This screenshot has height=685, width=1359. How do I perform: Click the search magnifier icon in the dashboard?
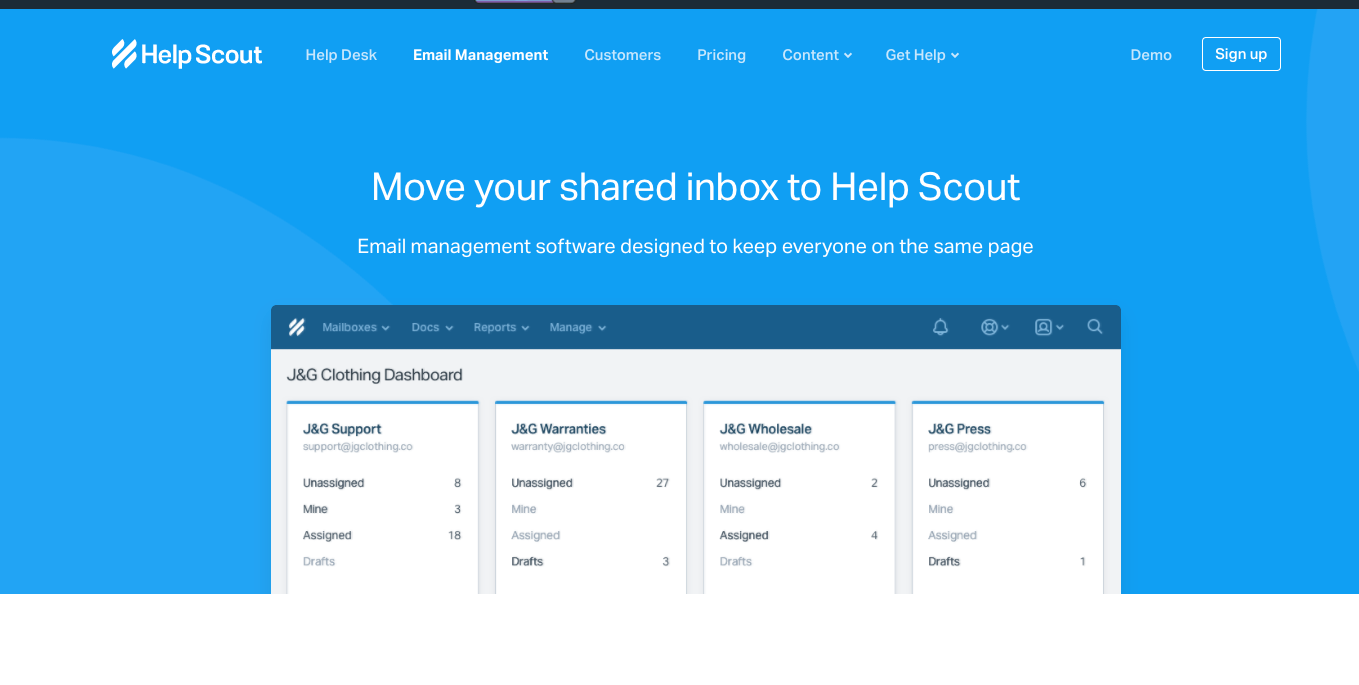(x=1095, y=326)
